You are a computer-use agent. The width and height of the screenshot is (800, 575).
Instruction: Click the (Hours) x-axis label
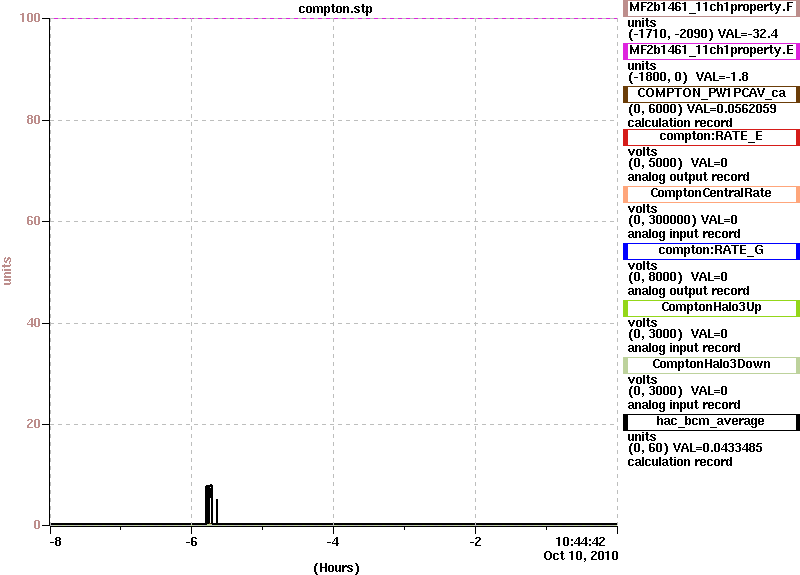tap(336, 568)
